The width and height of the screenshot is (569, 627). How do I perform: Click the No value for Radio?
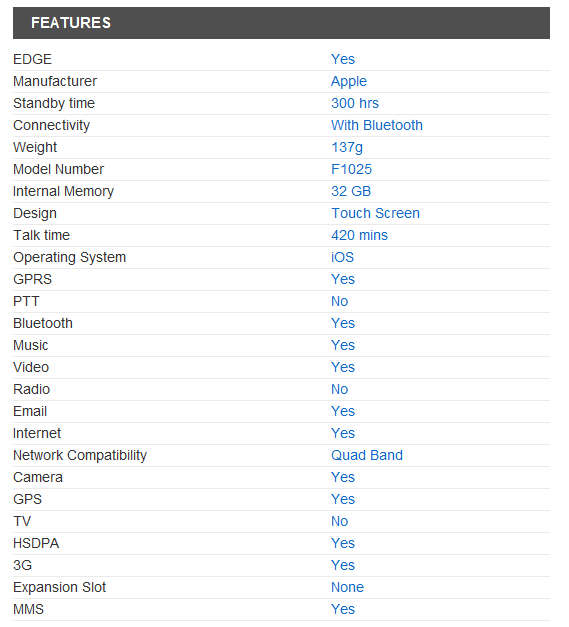(339, 389)
